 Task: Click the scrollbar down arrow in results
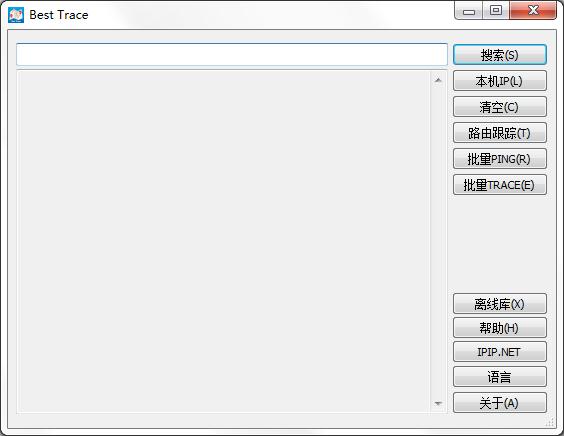coord(438,403)
